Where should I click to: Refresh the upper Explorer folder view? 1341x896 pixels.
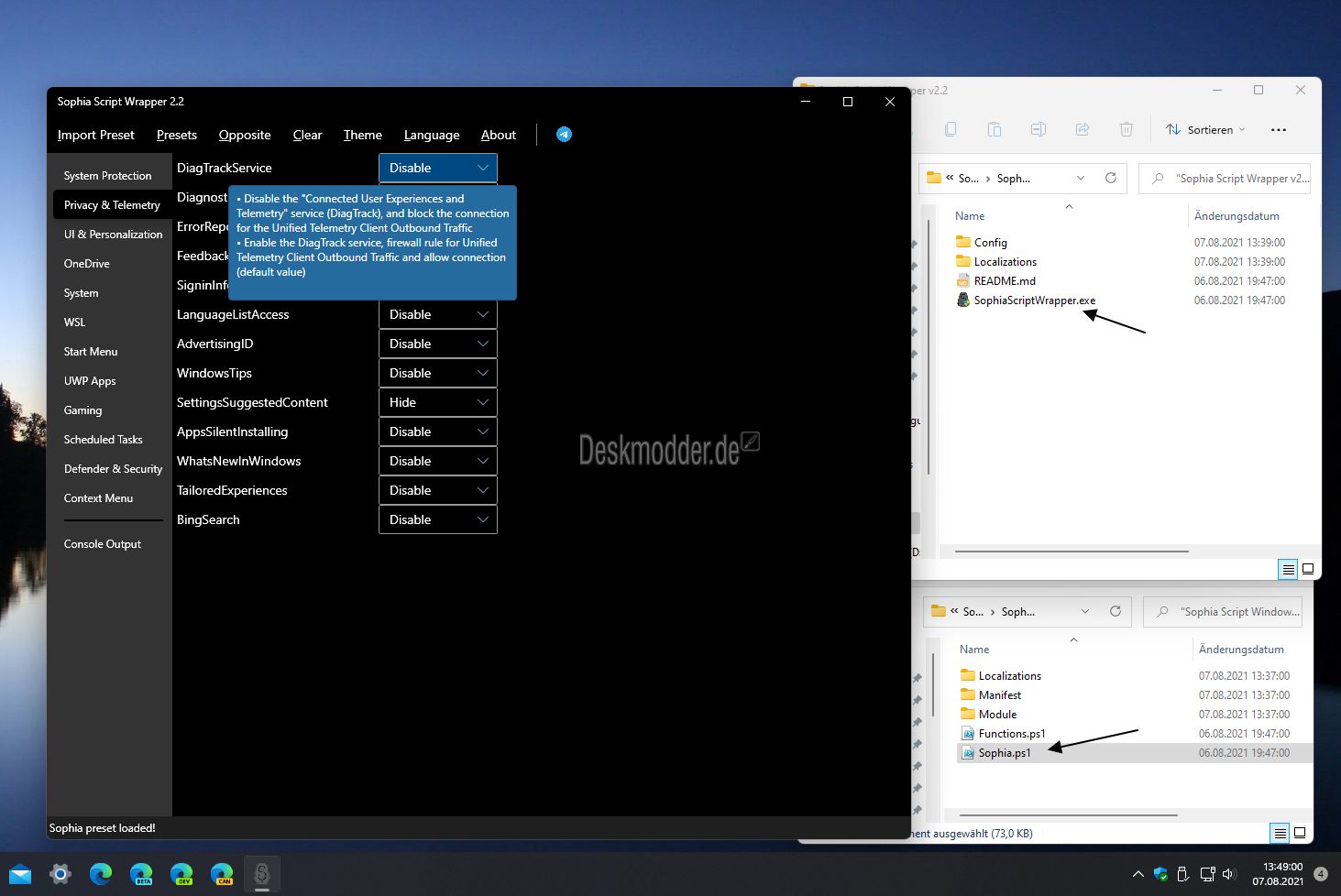pos(1111,178)
